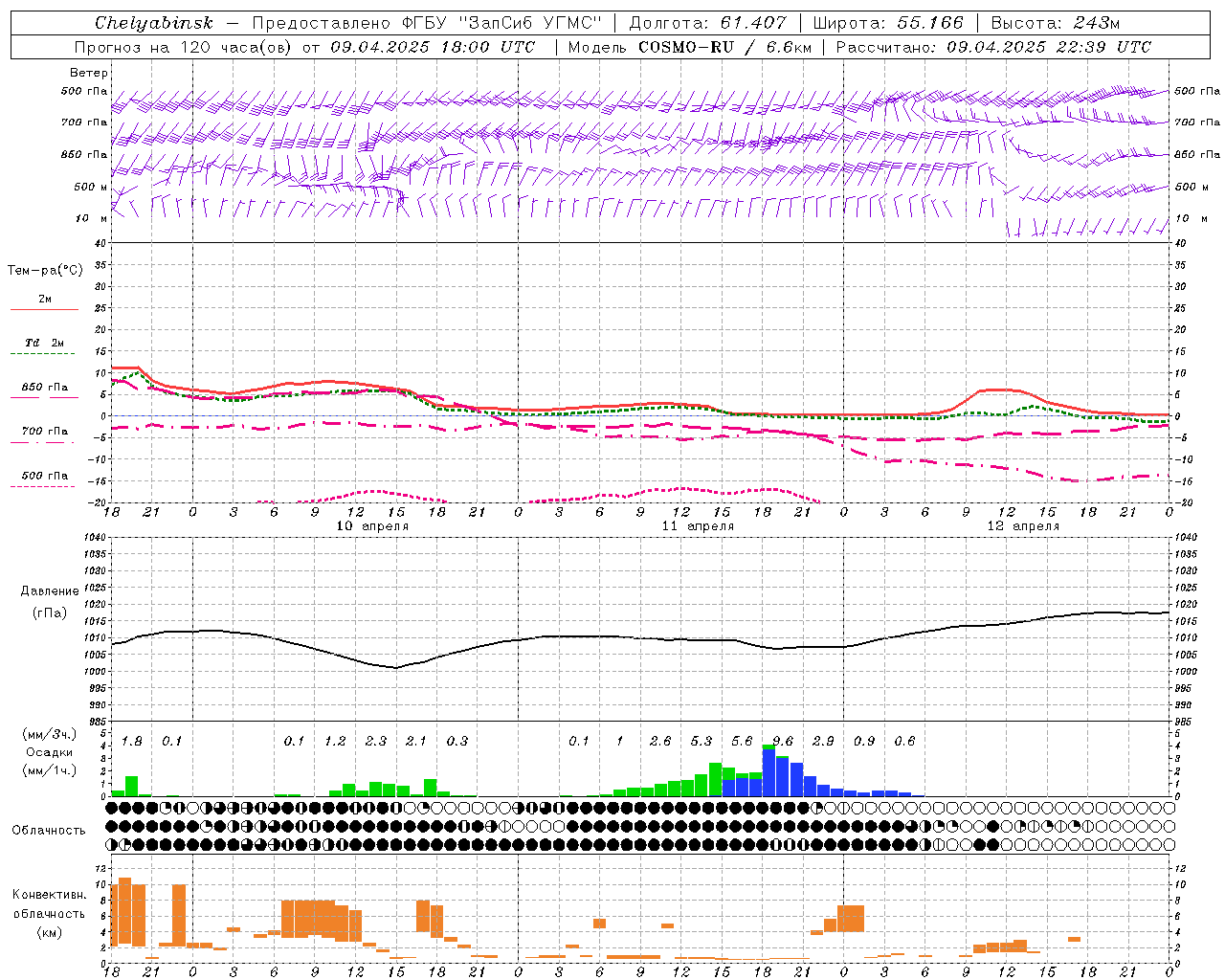The width and height of the screenshot is (1225, 980).
Task: Click the 1.2 precipitation total value
Action: 335,742
